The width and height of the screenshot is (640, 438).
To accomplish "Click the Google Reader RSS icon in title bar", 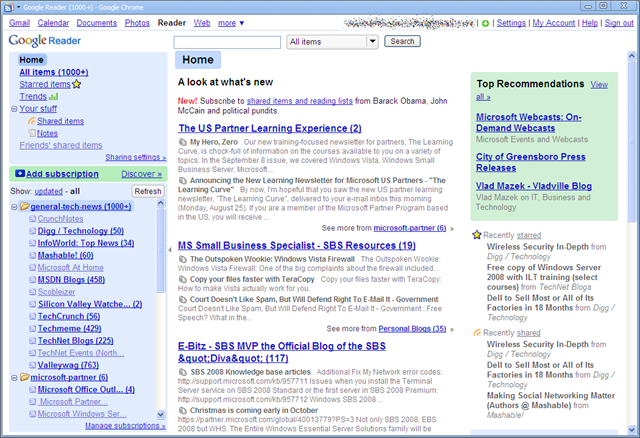I will pyautogui.click(x=9, y=7).
